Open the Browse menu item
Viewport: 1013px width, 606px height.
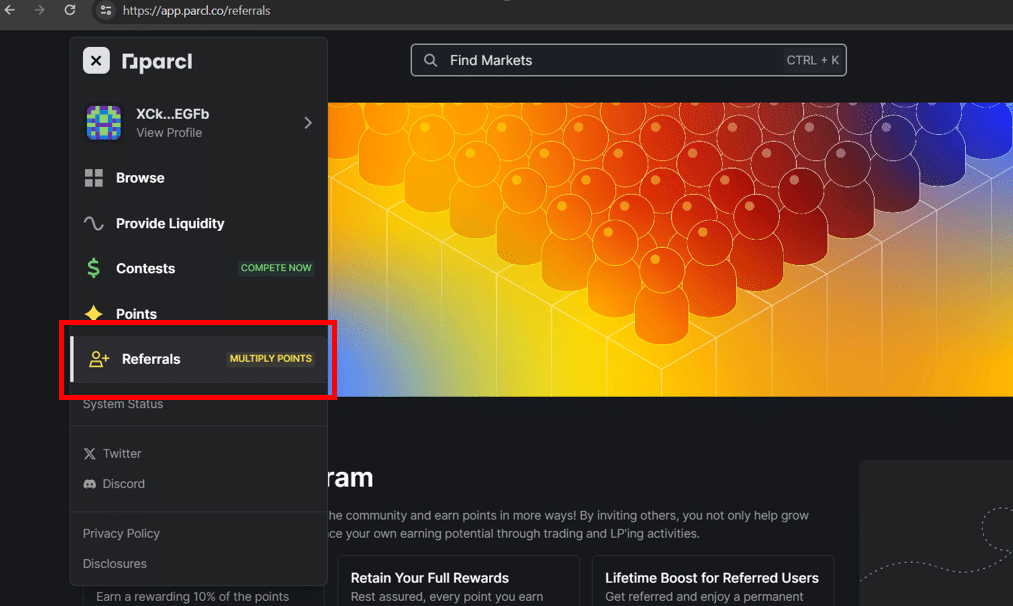(140, 178)
